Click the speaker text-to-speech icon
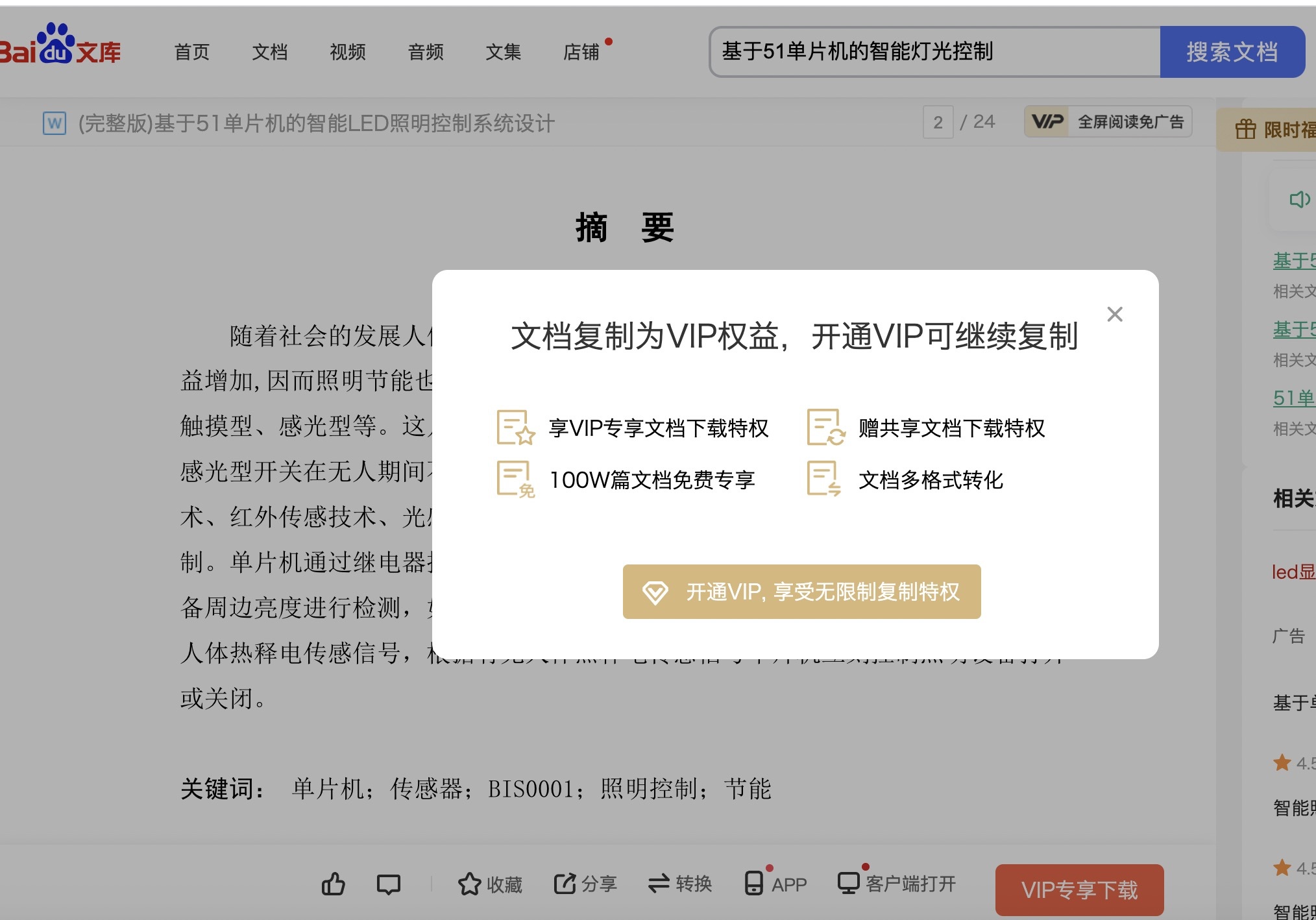Screen dimensions: 1316x920 1299,199
